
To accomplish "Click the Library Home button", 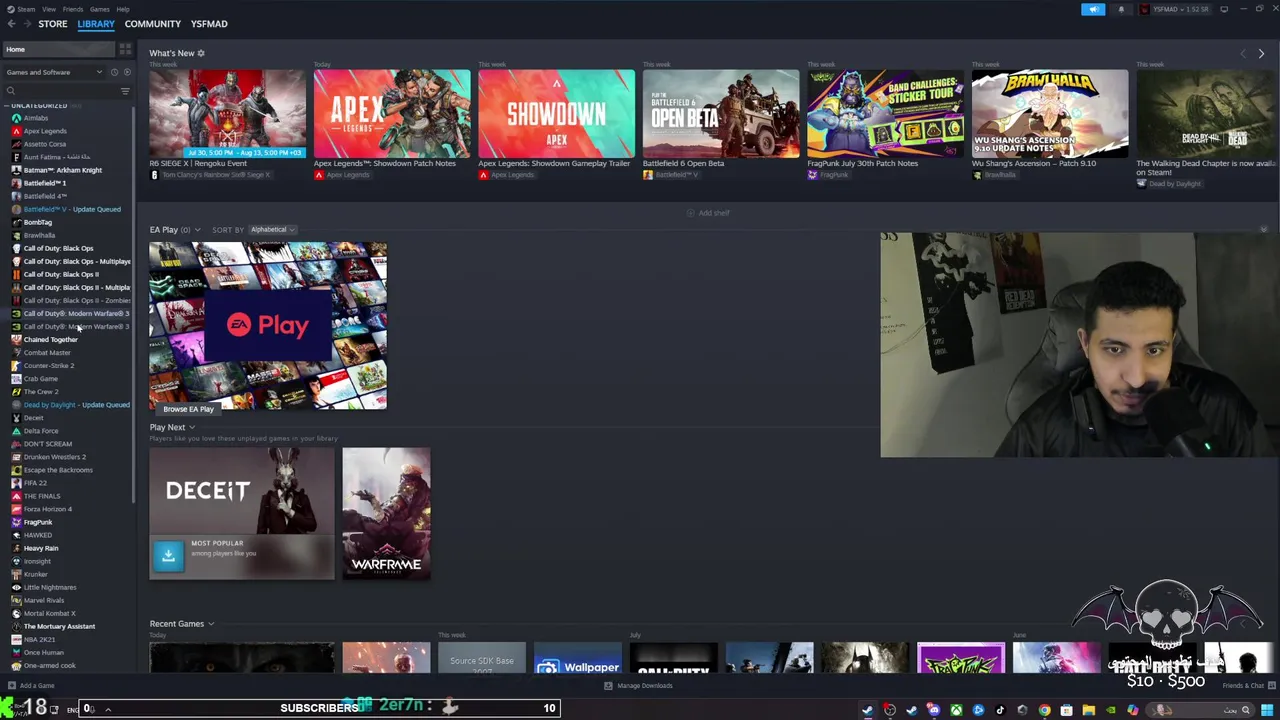I will coord(58,49).
